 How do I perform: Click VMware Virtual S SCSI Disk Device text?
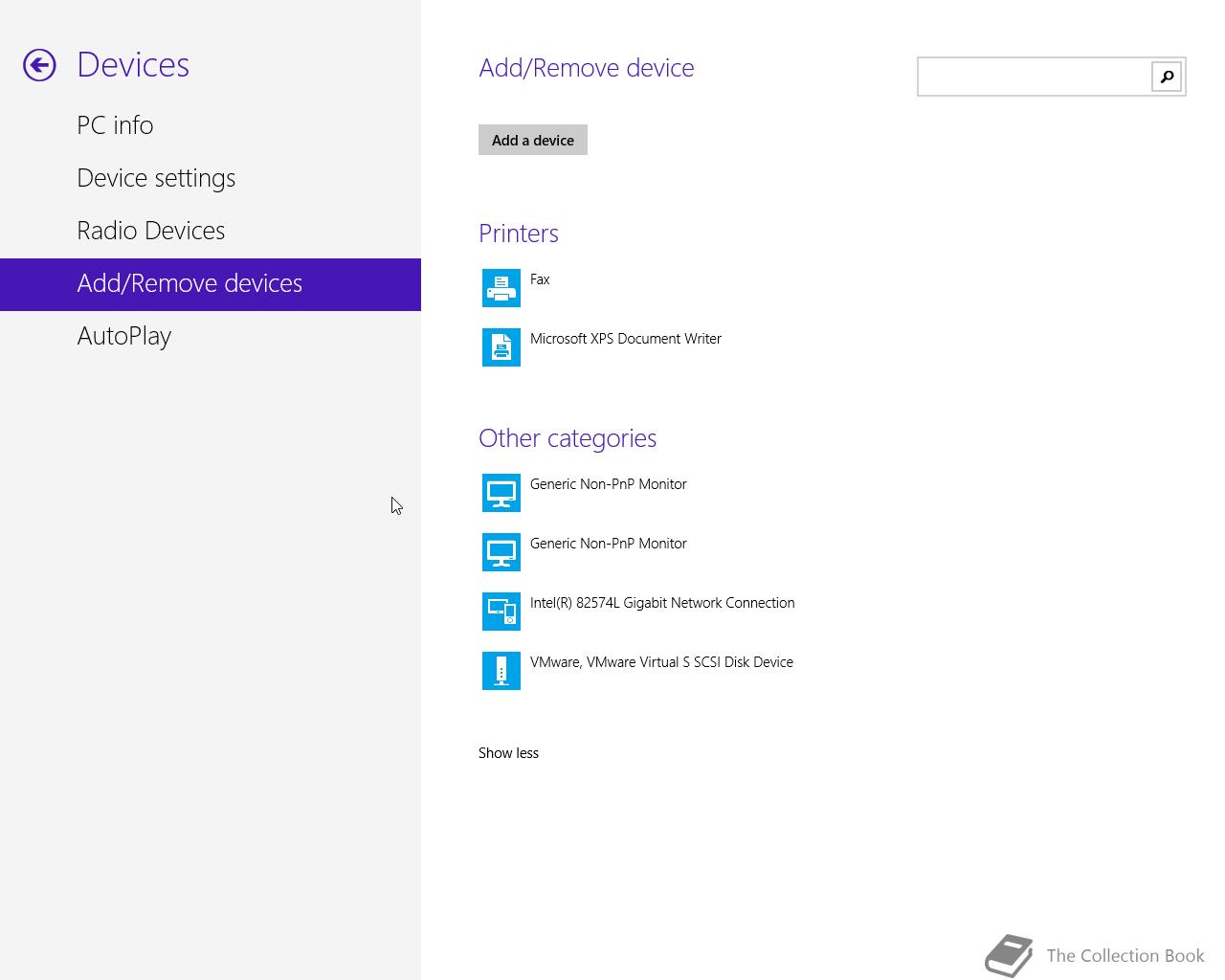pos(661,662)
